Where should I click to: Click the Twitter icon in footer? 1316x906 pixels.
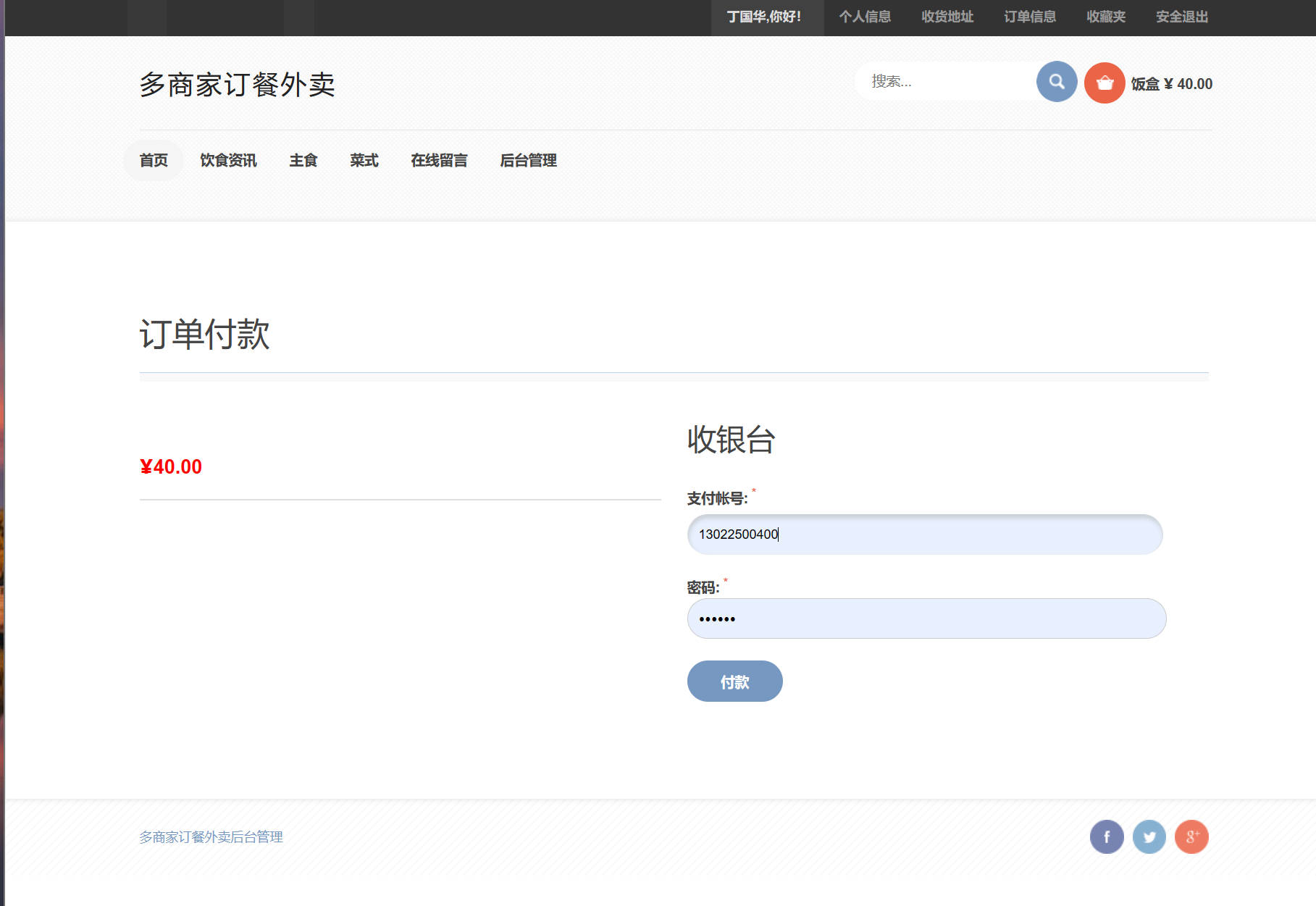tap(1149, 836)
